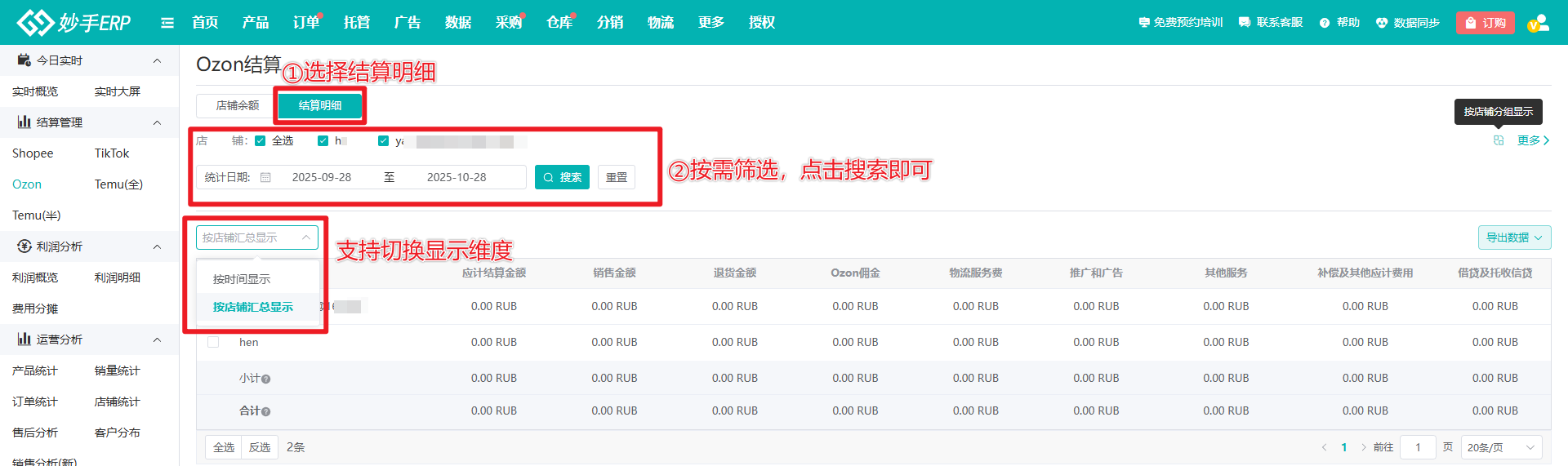Open the 托管 top menu
Viewport: 1568px width, 466px height.
pos(357,22)
